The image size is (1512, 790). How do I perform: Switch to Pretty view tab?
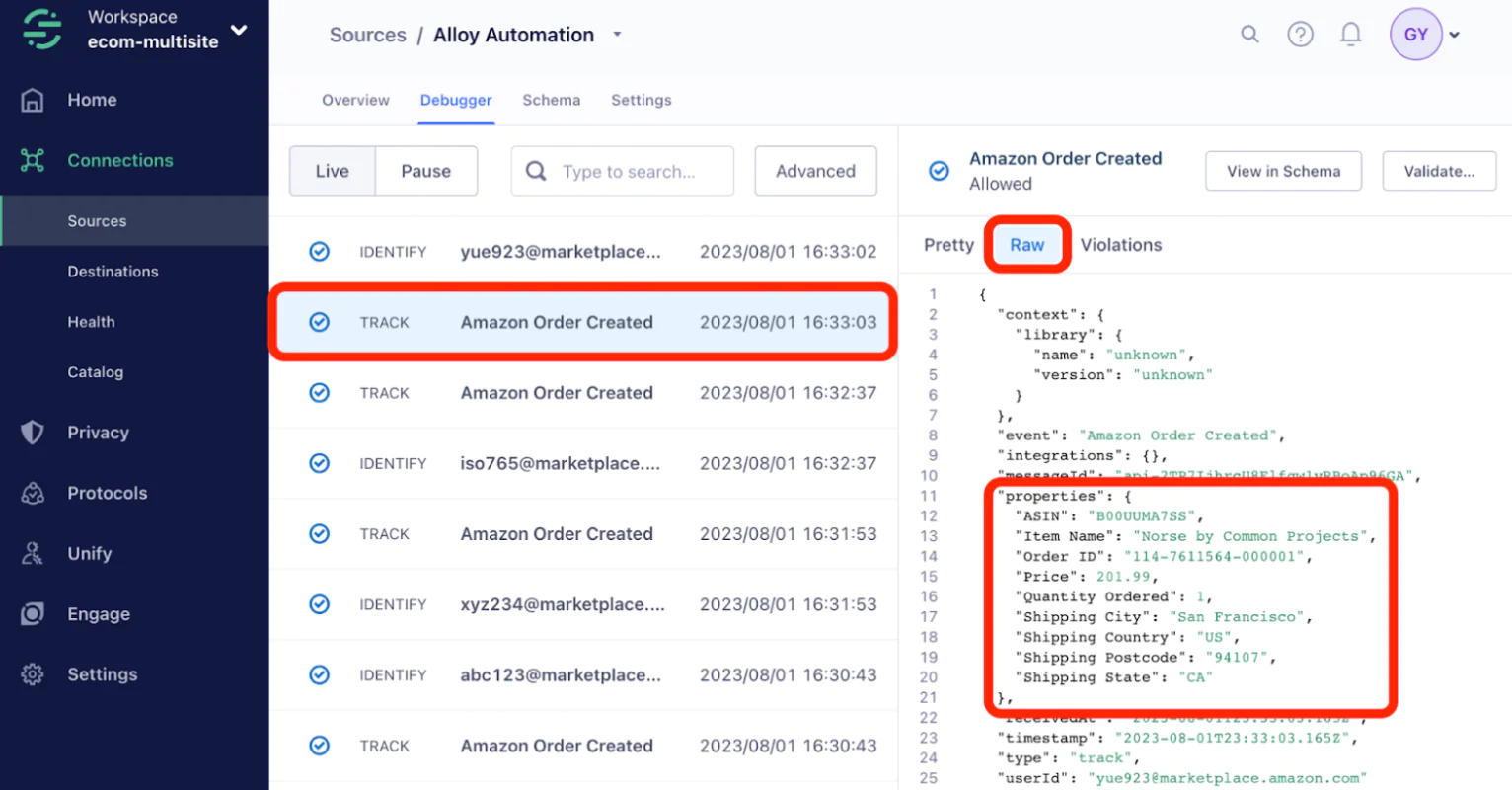948,245
